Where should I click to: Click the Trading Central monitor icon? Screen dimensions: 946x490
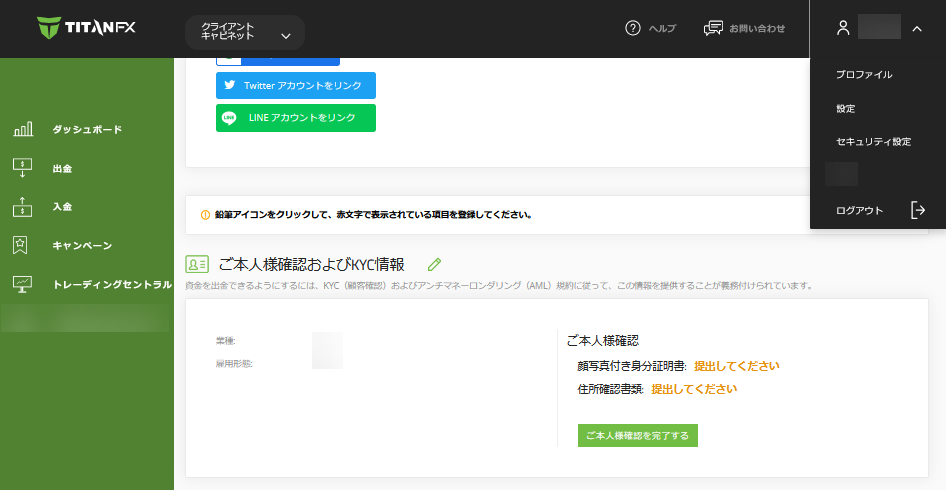pyautogui.click(x=23, y=284)
